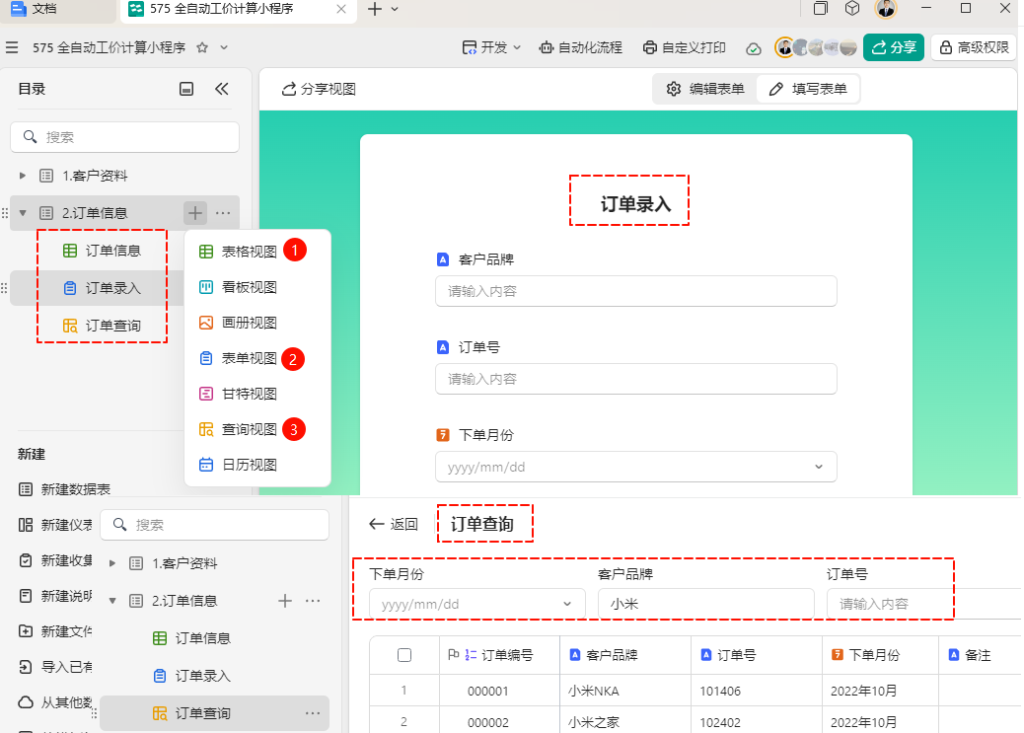Choose 表格视图 from the view menu
The height and width of the screenshot is (733, 1024).
point(238,252)
